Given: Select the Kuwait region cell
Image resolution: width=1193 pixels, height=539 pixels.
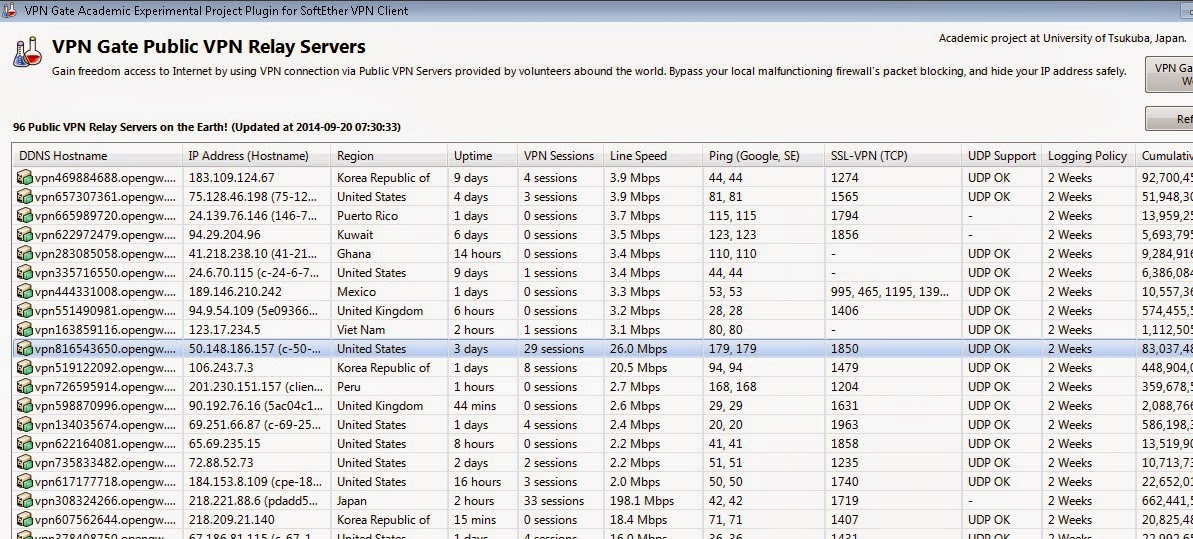Looking at the screenshot, I should [x=355, y=235].
